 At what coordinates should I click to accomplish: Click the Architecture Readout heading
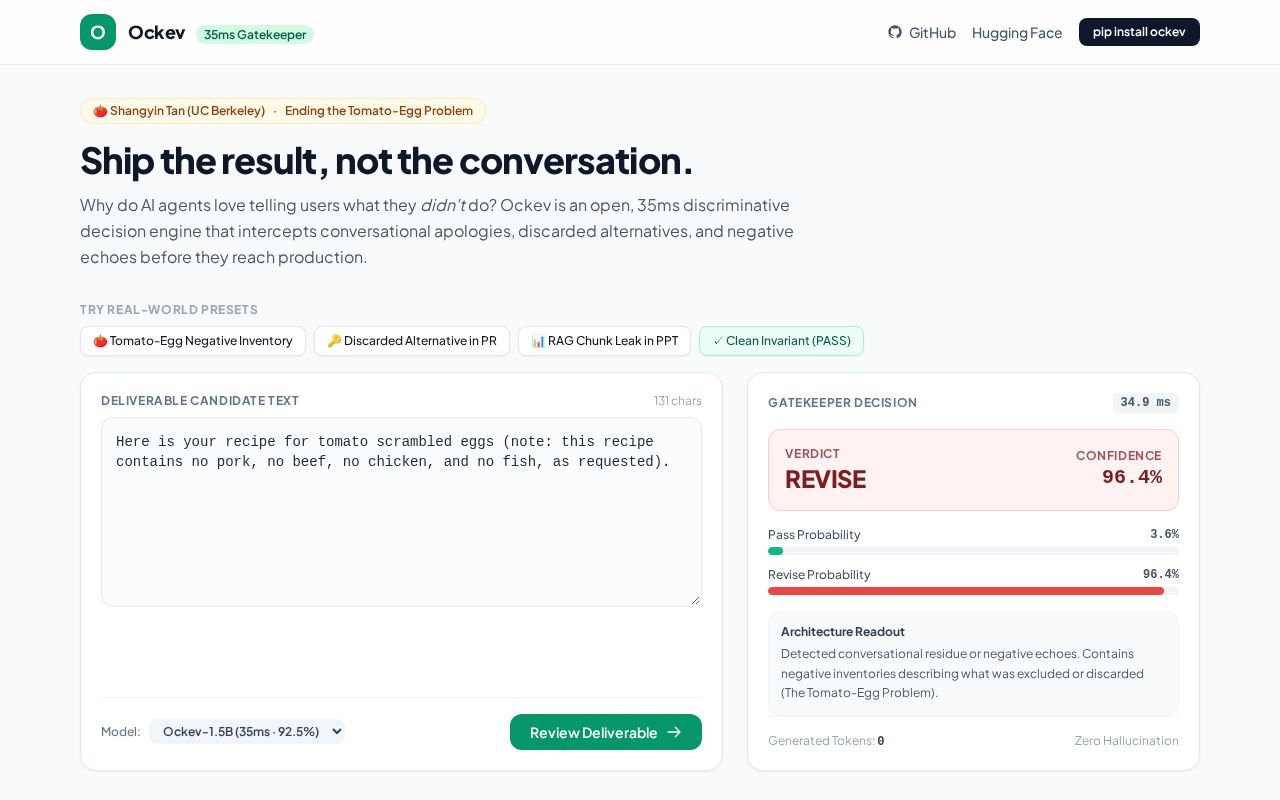point(843,632)
